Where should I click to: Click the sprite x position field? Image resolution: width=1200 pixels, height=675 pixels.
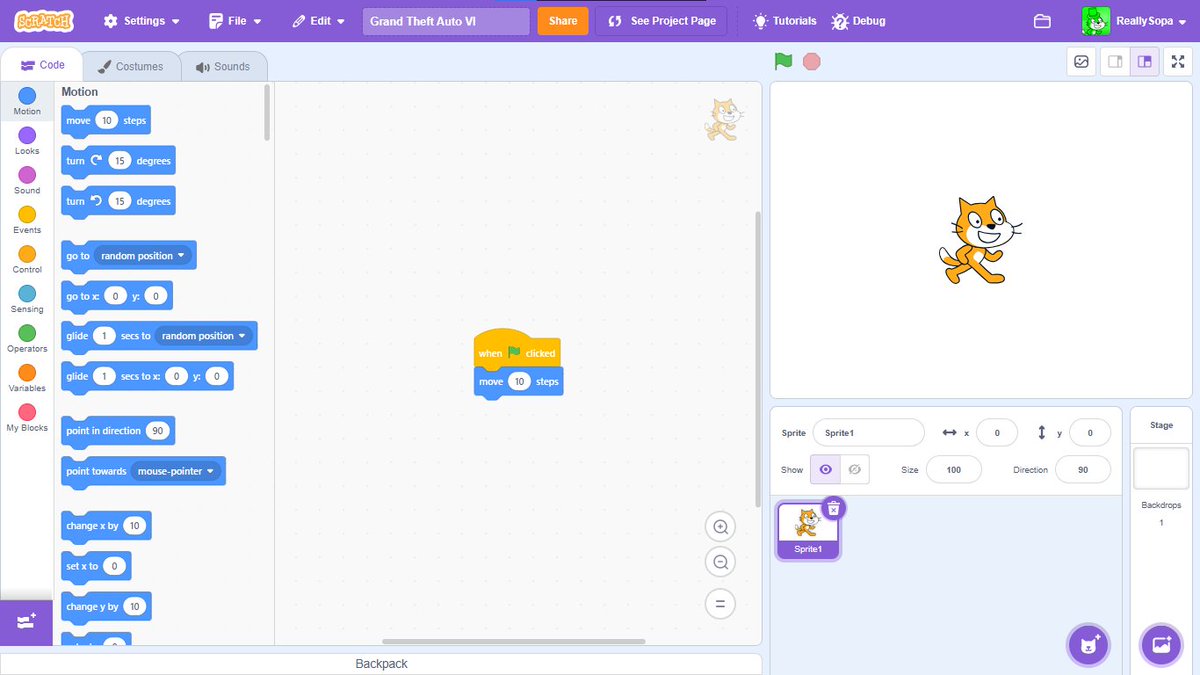[x=997, y=433]
